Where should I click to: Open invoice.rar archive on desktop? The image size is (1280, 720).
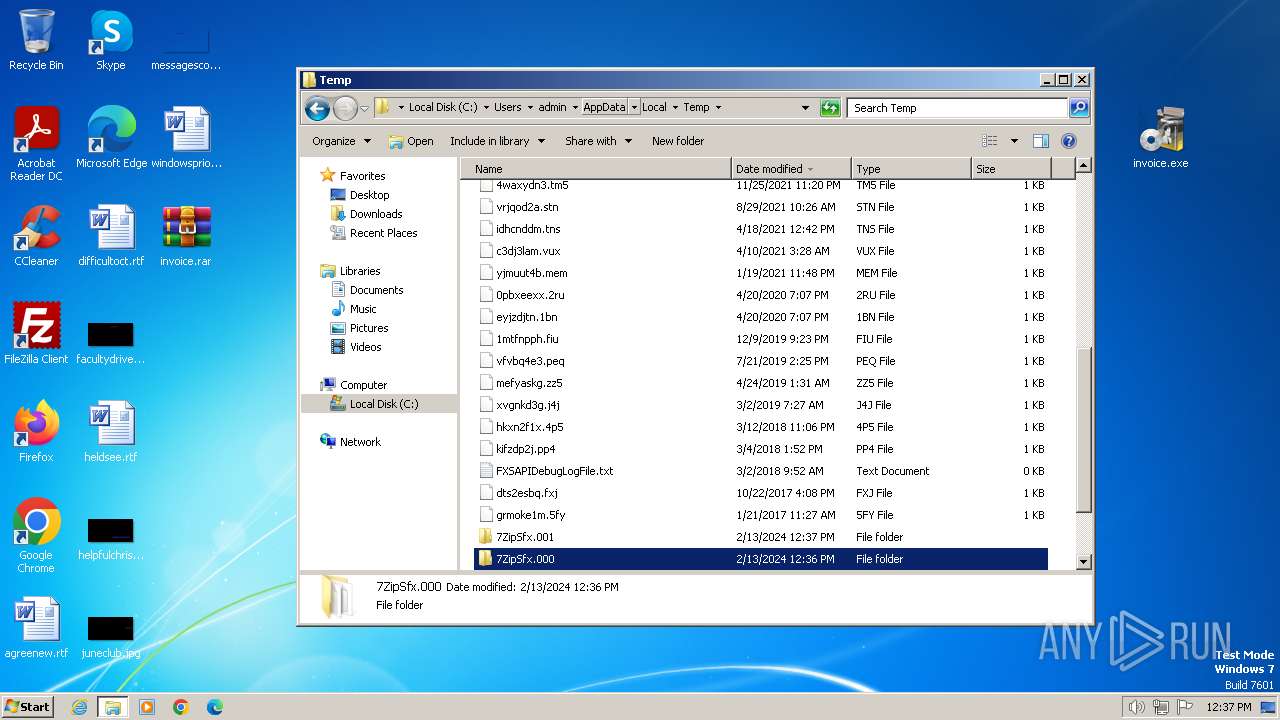[x=186, y=236]
